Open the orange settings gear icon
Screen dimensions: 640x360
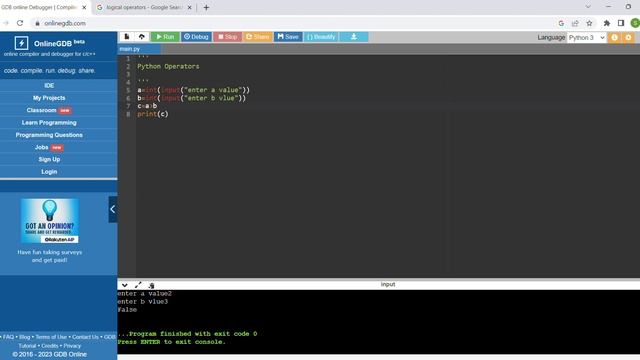(x=629, y=38)
